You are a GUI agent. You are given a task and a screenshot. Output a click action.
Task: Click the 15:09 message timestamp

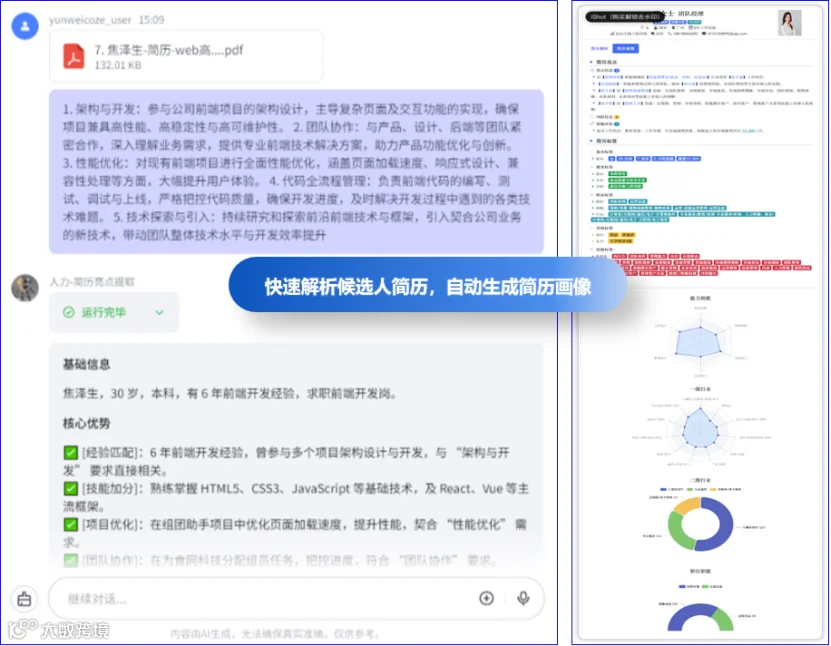click(x=152, y=20)
